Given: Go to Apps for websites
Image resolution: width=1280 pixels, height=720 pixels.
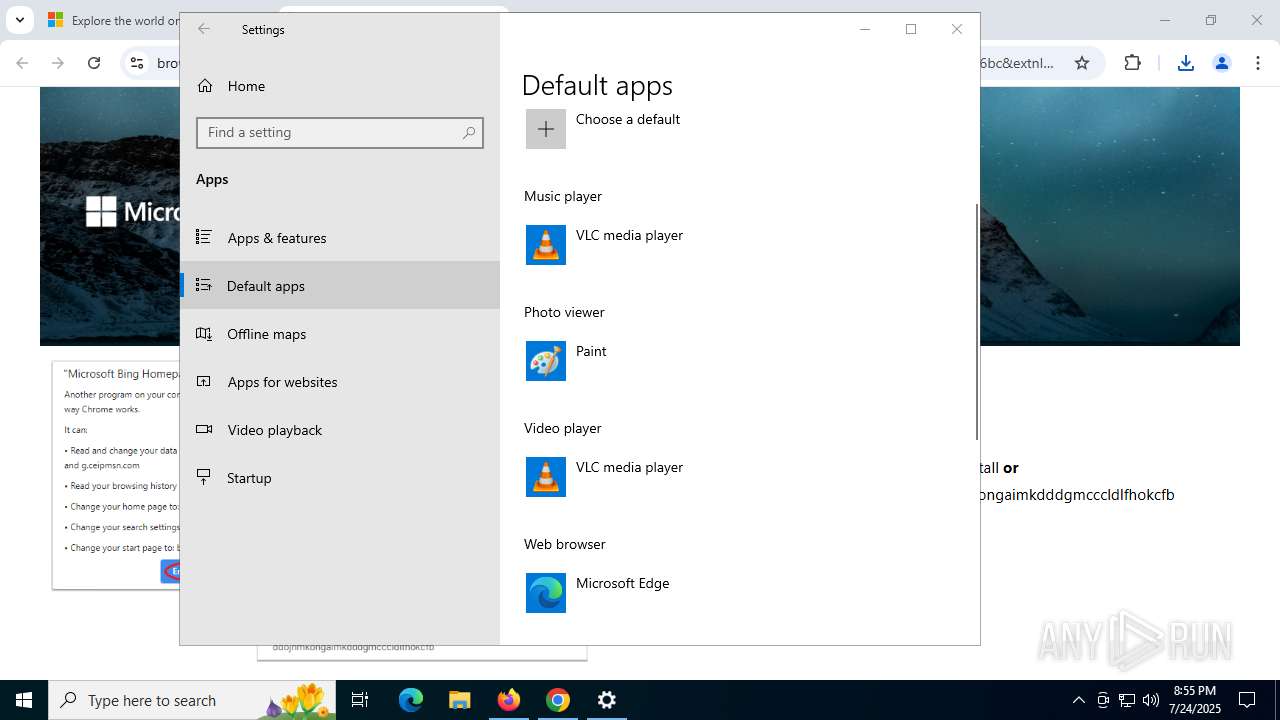Looking at the screenshot, I should tap(340, 382).
